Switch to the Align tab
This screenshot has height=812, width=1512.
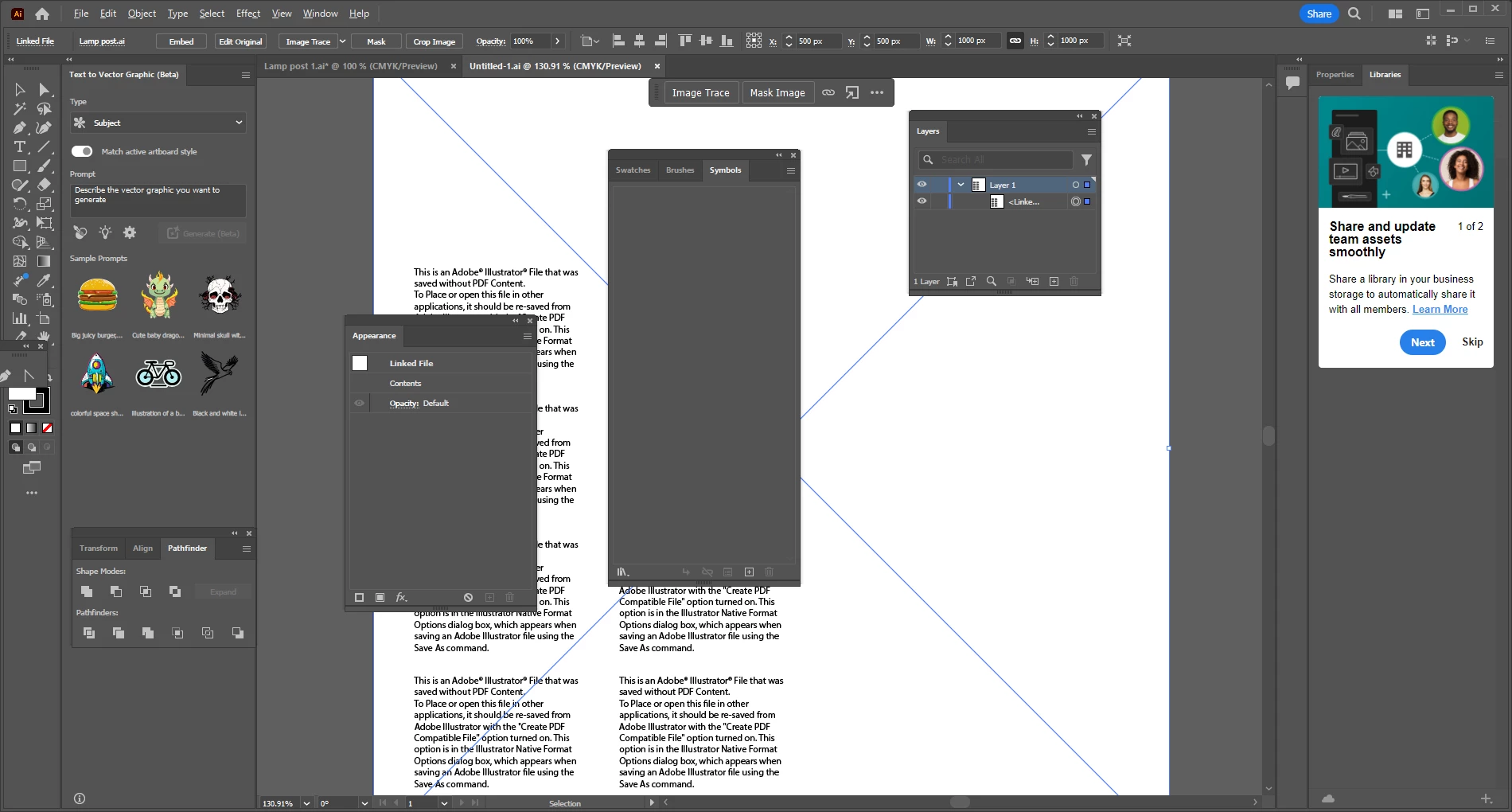coord(142,548)
